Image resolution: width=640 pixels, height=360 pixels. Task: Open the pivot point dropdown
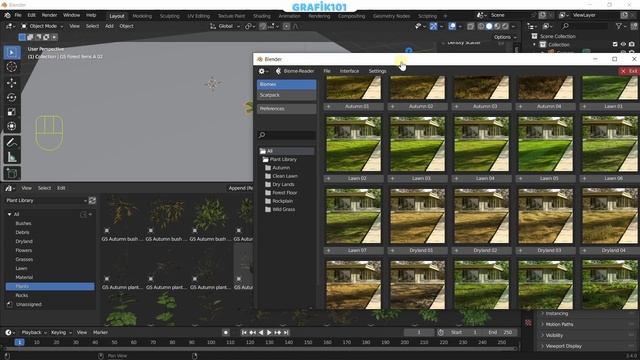pyautogui.click(x=249, y=26)
